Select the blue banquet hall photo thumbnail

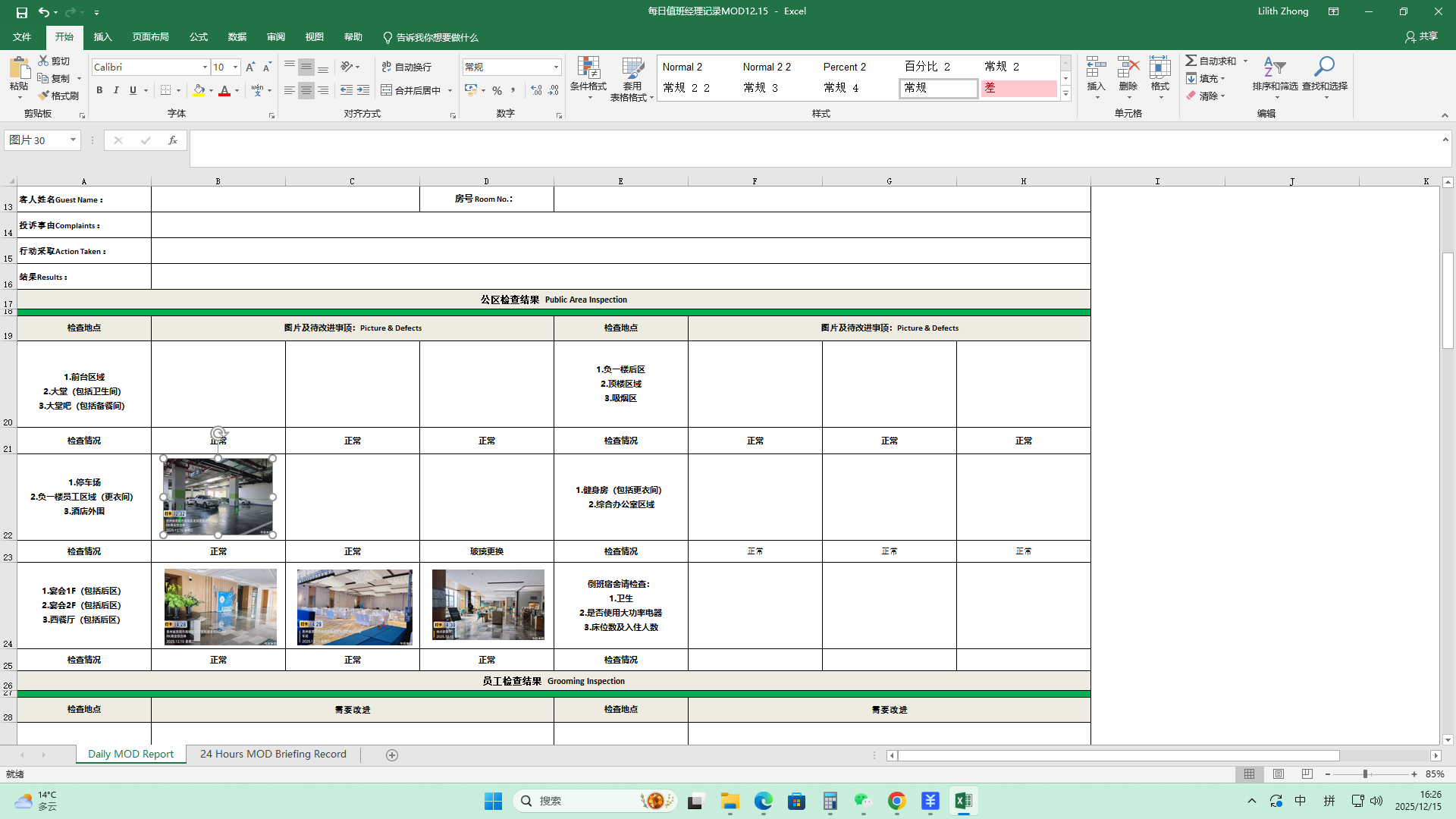tap(354, 607)
